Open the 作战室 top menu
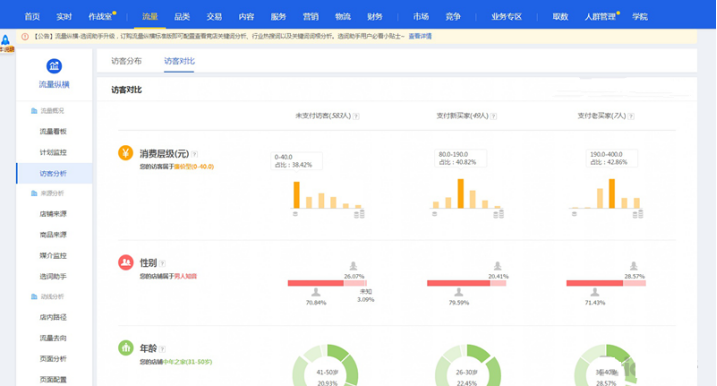This screenshot has height=386, width=717. click(x=100, y=16)
